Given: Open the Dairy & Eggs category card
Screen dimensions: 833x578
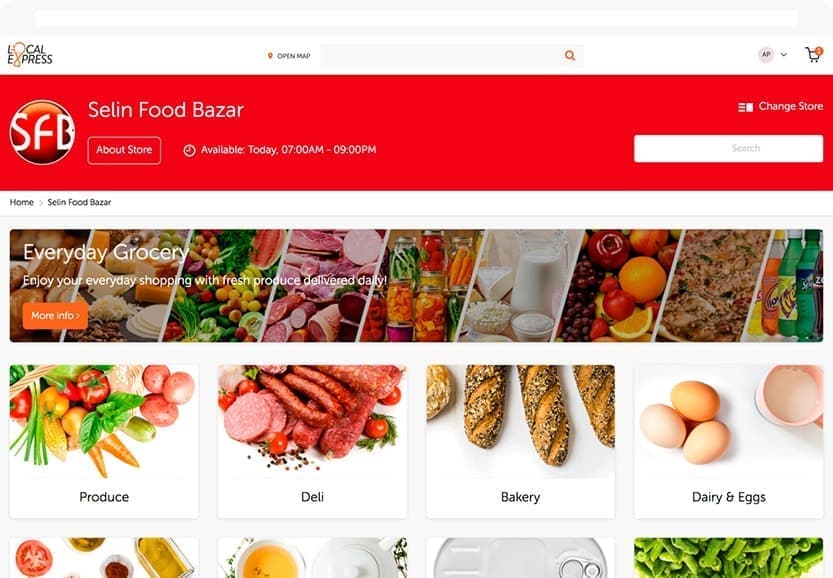Looking at the screenshot, I should click(x=728, y=441).
